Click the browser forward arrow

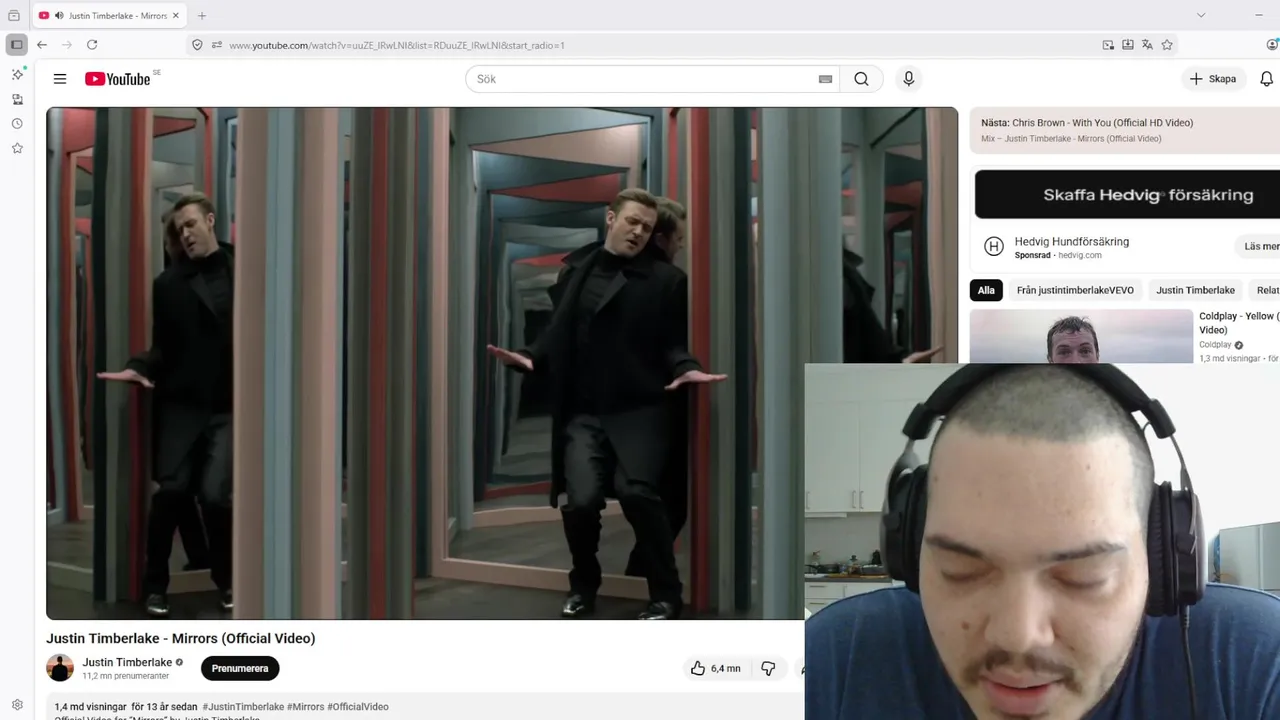(67, 45)
